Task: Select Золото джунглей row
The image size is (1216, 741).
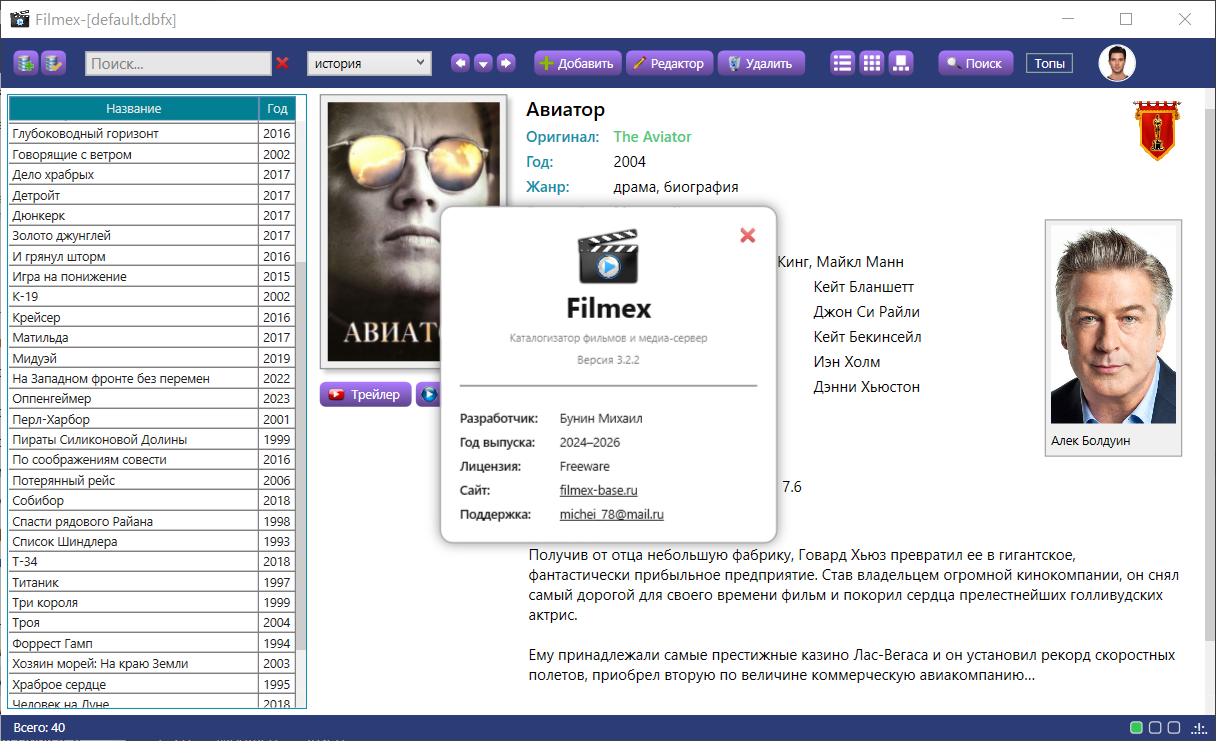Action: coord(152,236)
